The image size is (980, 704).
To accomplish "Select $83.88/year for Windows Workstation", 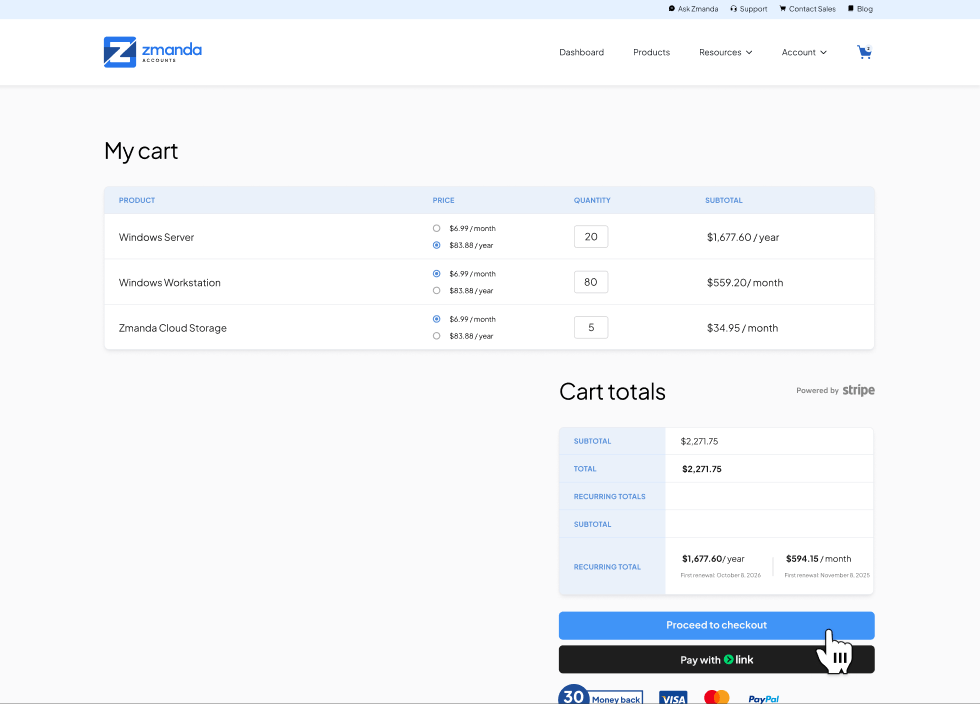I will click(x=436, y=291).
